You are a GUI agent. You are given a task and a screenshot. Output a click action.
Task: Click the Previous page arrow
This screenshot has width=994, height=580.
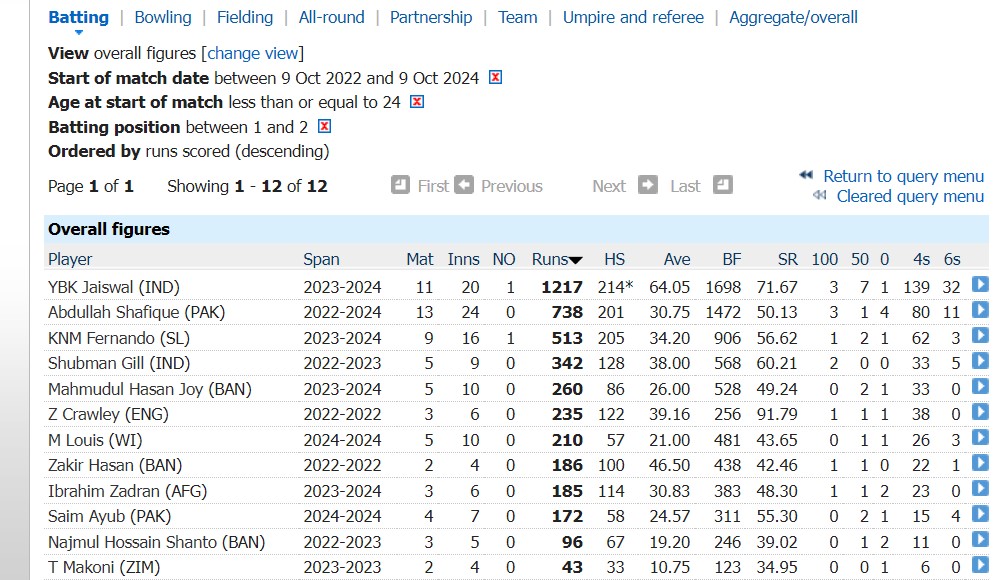point(464,186)
